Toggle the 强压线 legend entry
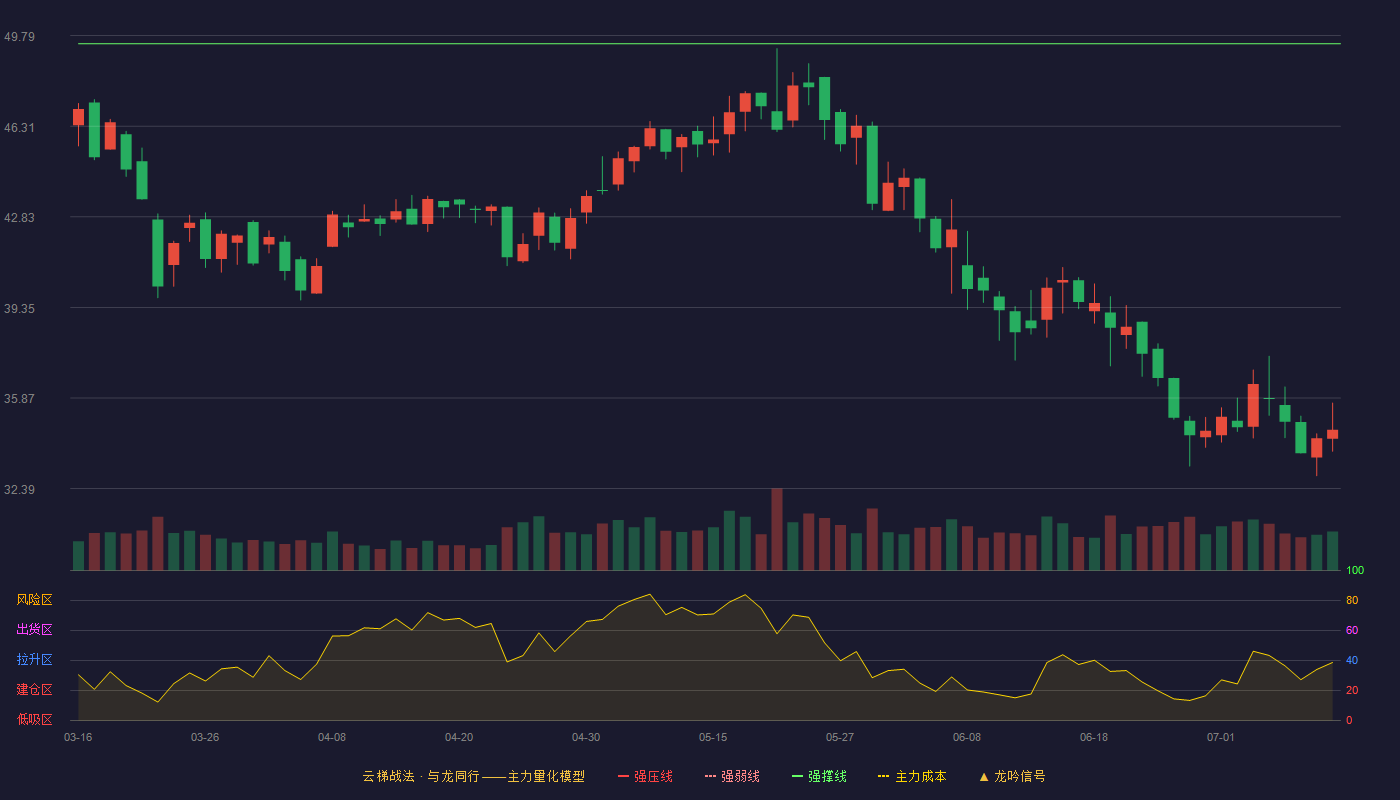The height and width of the screenshot is (800, 1400). click(x=645, y=776)
